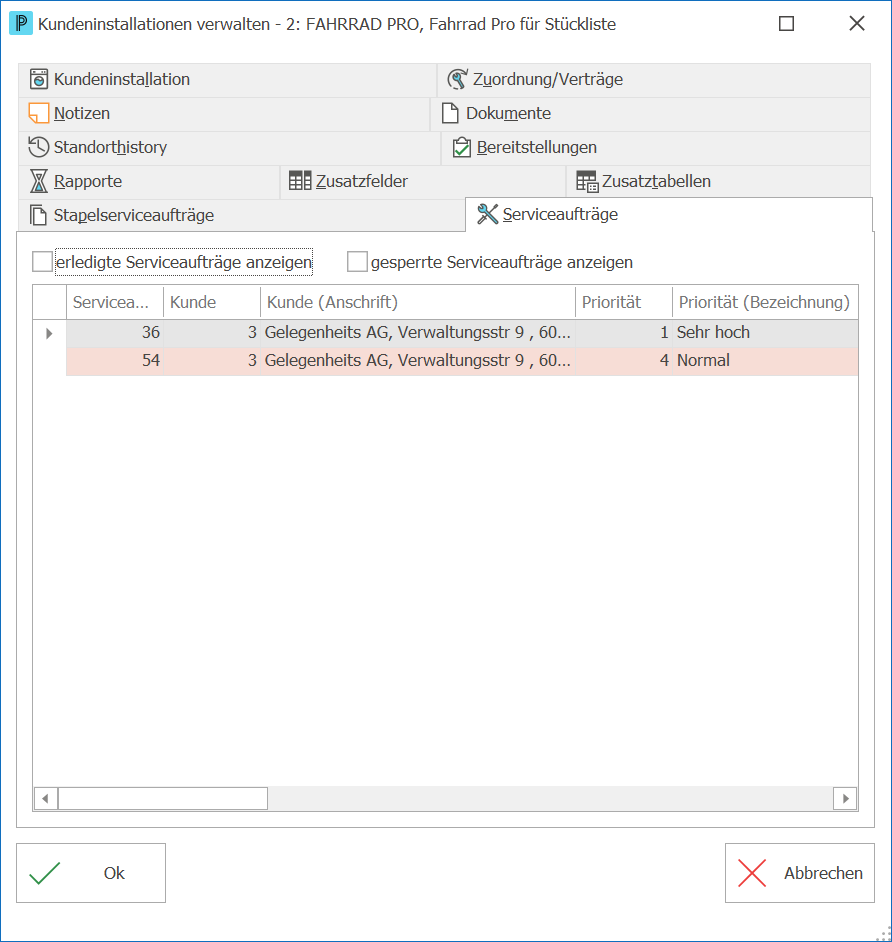Sort by Priorität (Bezeichnung) column header
This screenshot has width=892, height=942.
tap(765, 302)
